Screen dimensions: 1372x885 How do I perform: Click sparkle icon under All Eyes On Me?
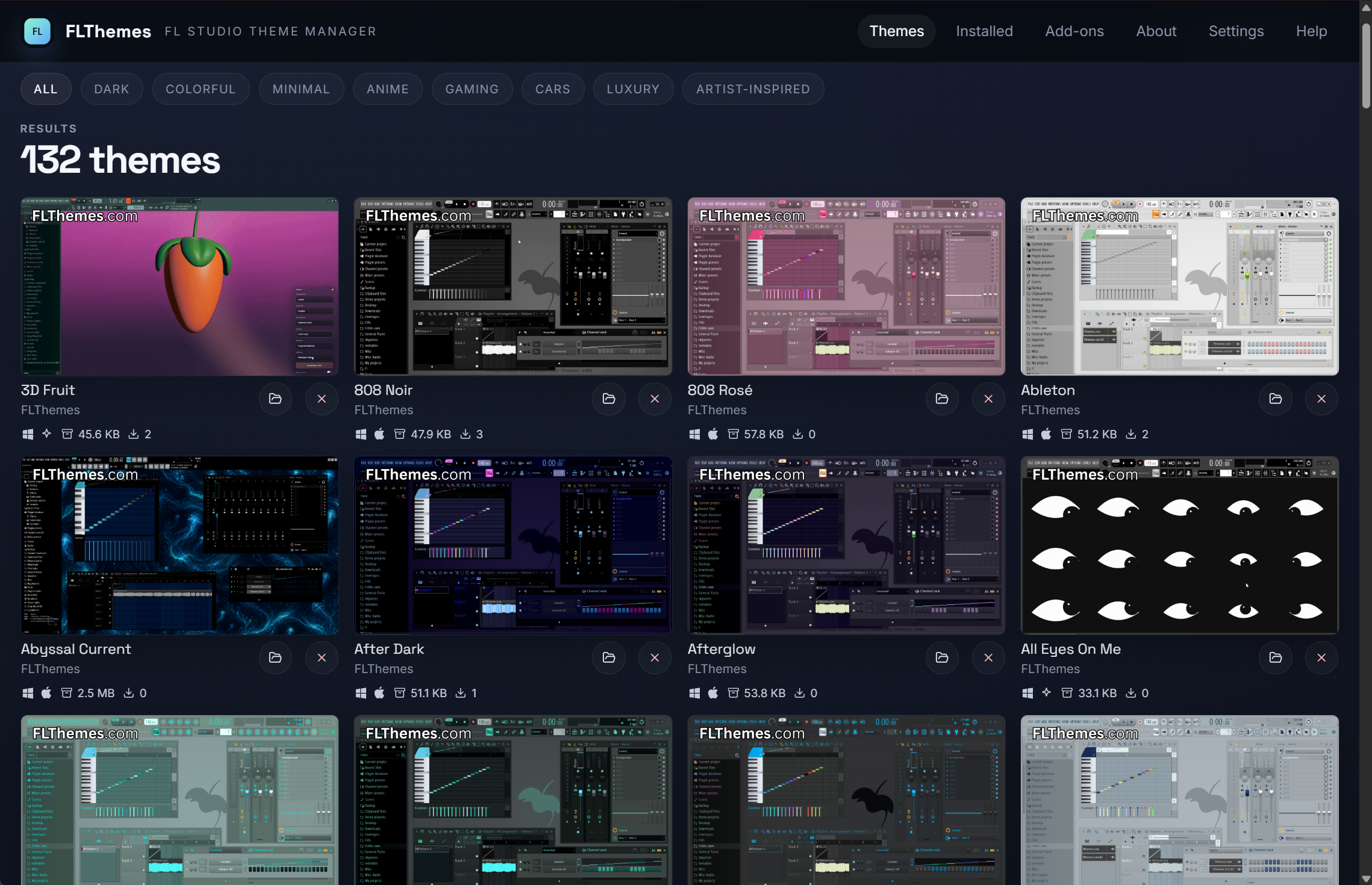pyautogui.click(x=1047, y=692)
